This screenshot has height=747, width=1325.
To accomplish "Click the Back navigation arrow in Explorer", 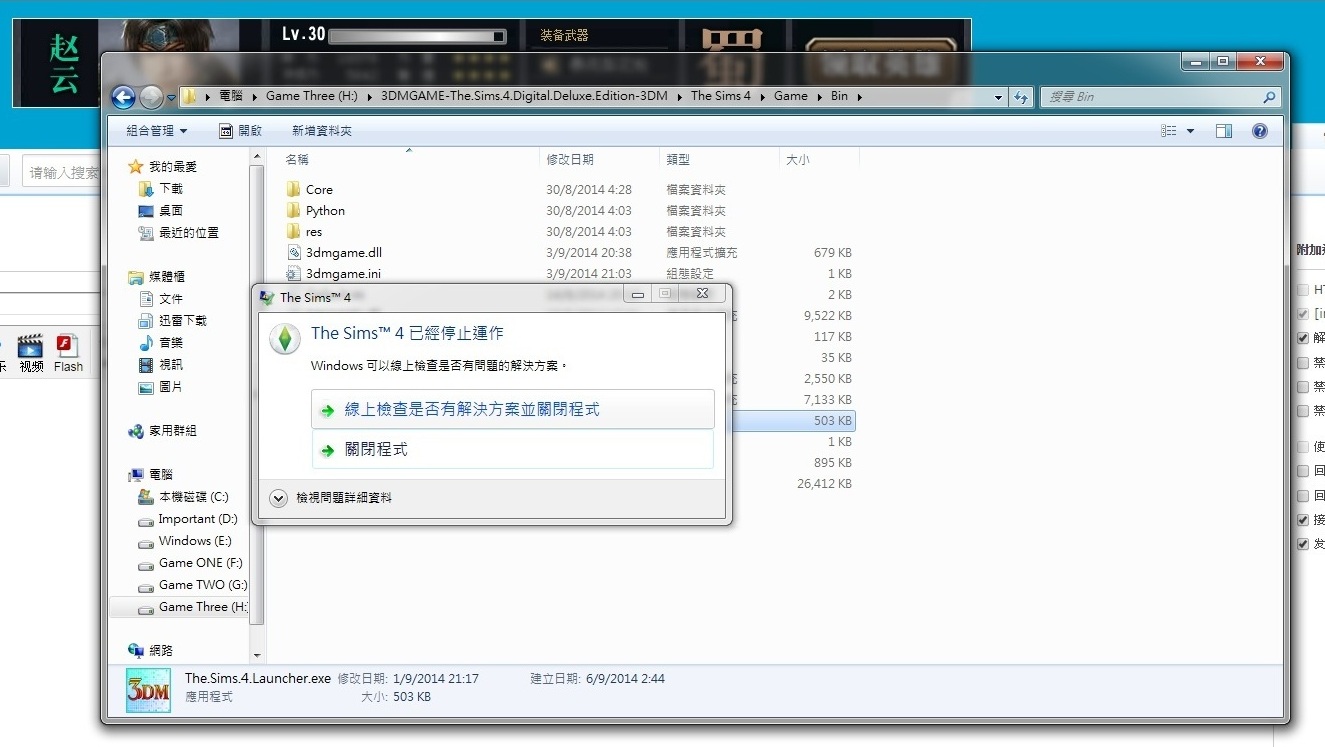I will tap(123, 97).
